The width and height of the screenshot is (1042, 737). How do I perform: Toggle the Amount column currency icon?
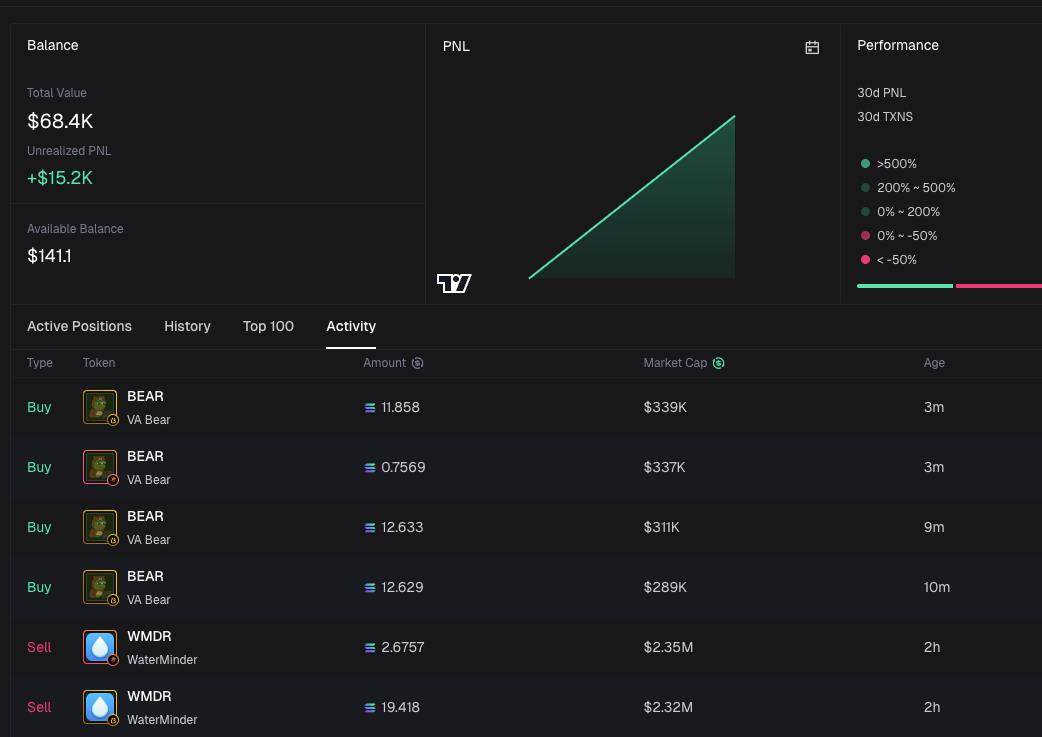[x=417, y=363]
